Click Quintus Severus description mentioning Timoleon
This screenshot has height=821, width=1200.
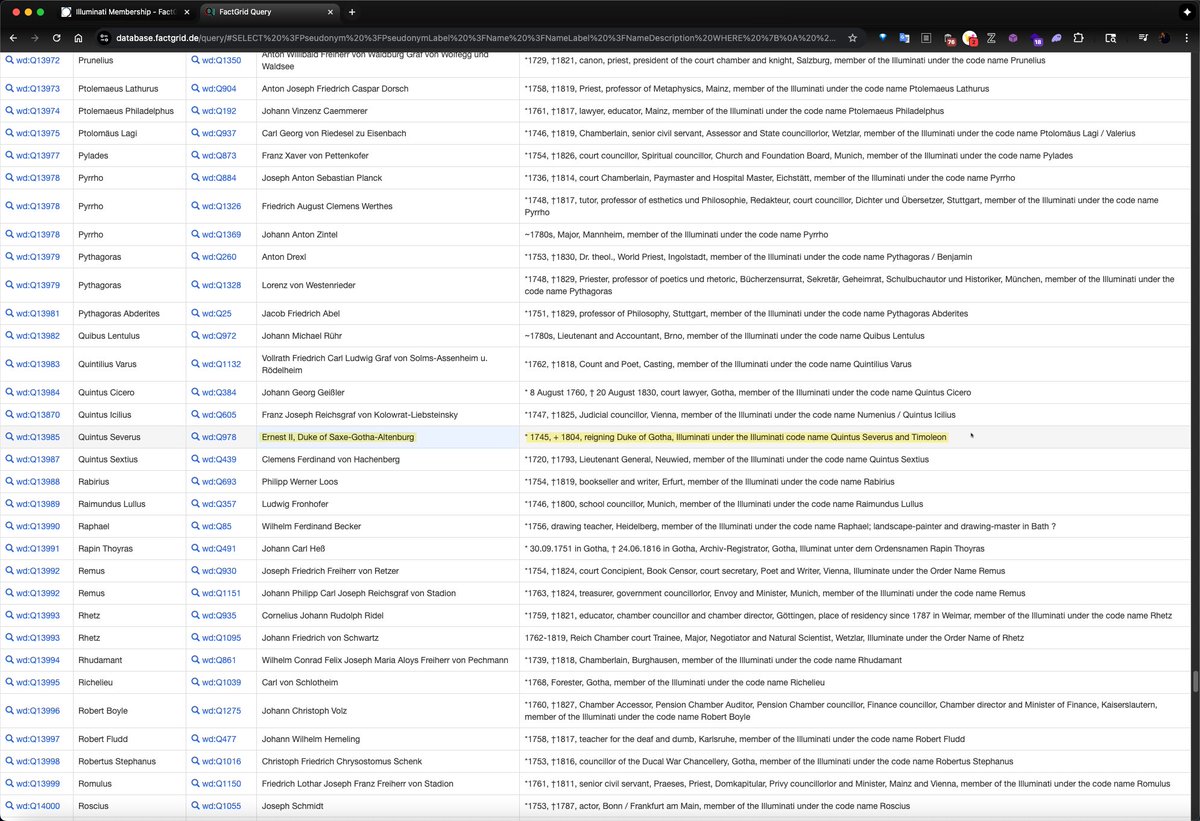point(735,437)
